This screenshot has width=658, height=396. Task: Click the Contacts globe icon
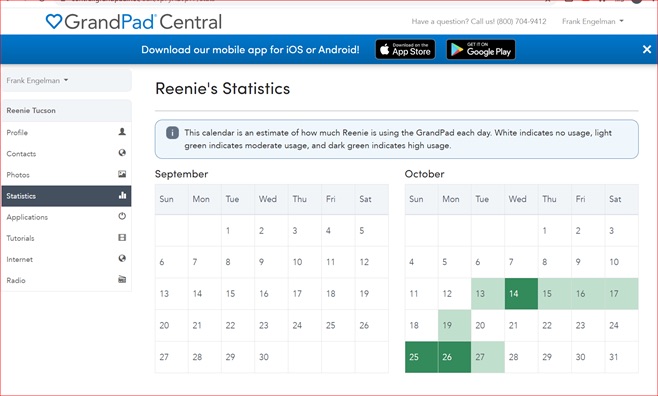pos(122,153)
